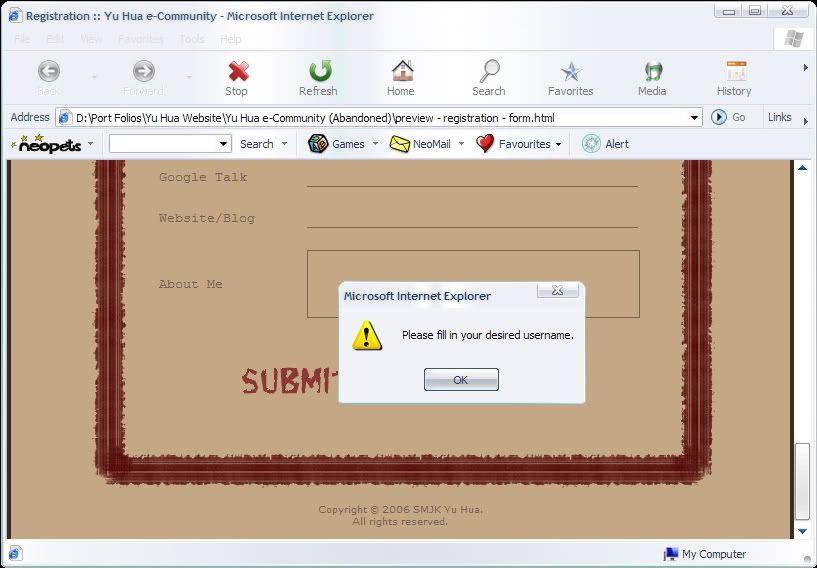Click the 'Please fill in your desired username.' text
Image resolution: width=817 pixels, height=568 pixels.
(x=488, y=335)
